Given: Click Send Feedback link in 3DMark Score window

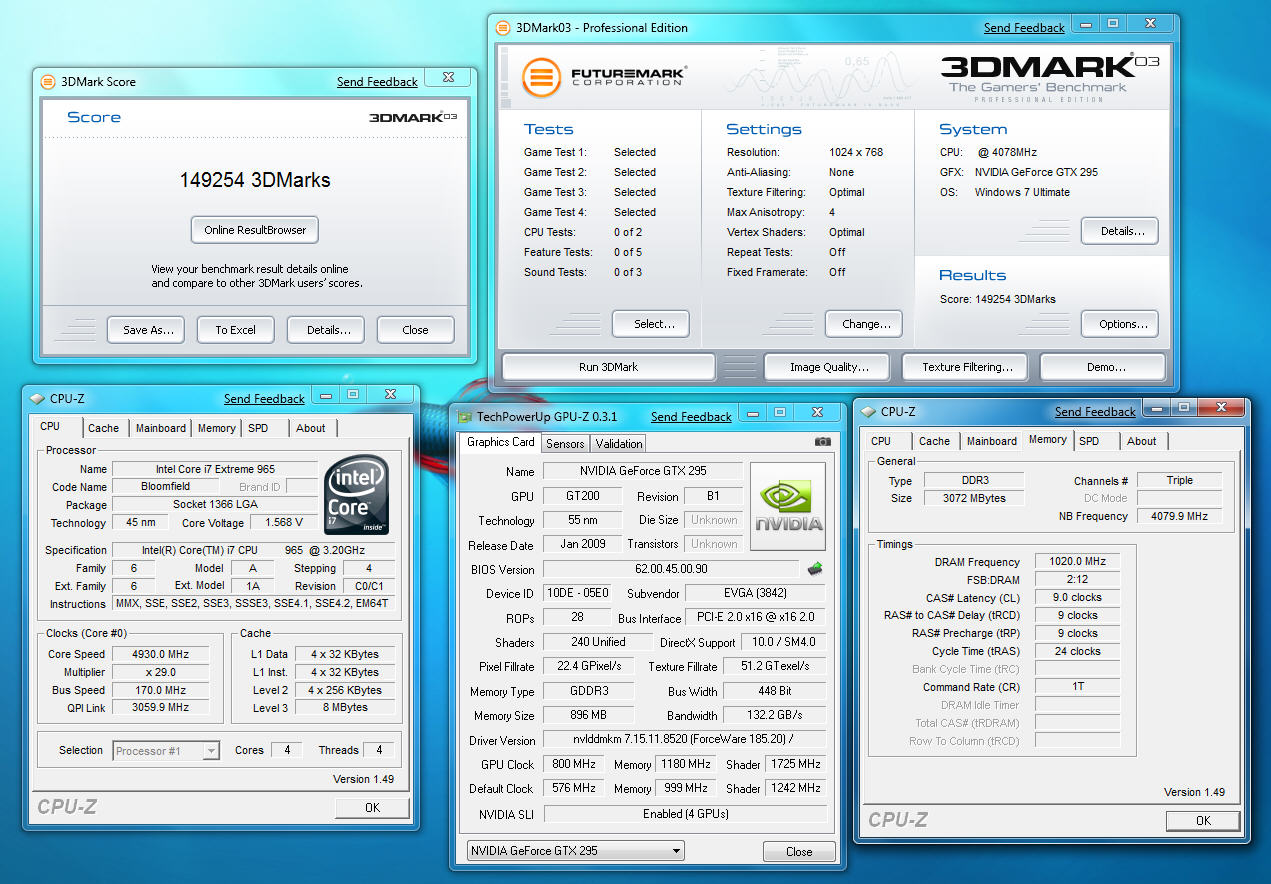Looking at the screenshot, I should click(x=377, y=82).
